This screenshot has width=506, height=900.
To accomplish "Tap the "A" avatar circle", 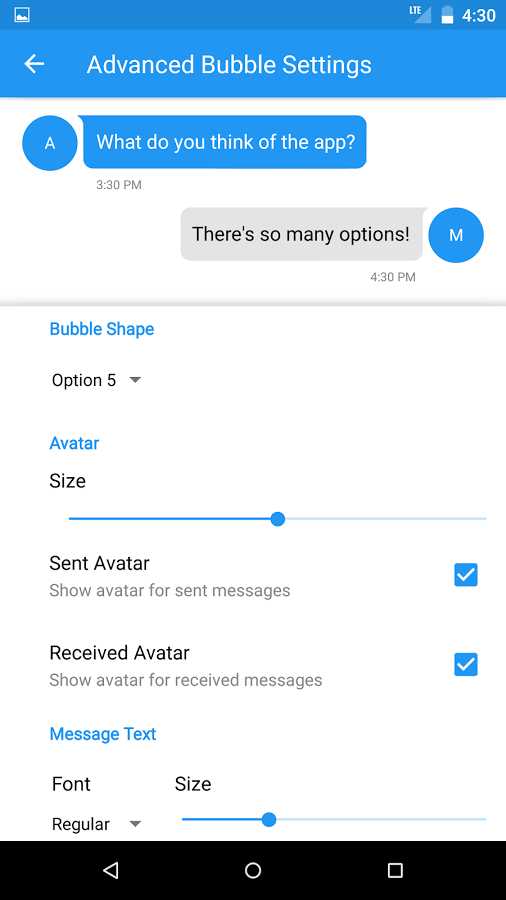I will point(50,143).
